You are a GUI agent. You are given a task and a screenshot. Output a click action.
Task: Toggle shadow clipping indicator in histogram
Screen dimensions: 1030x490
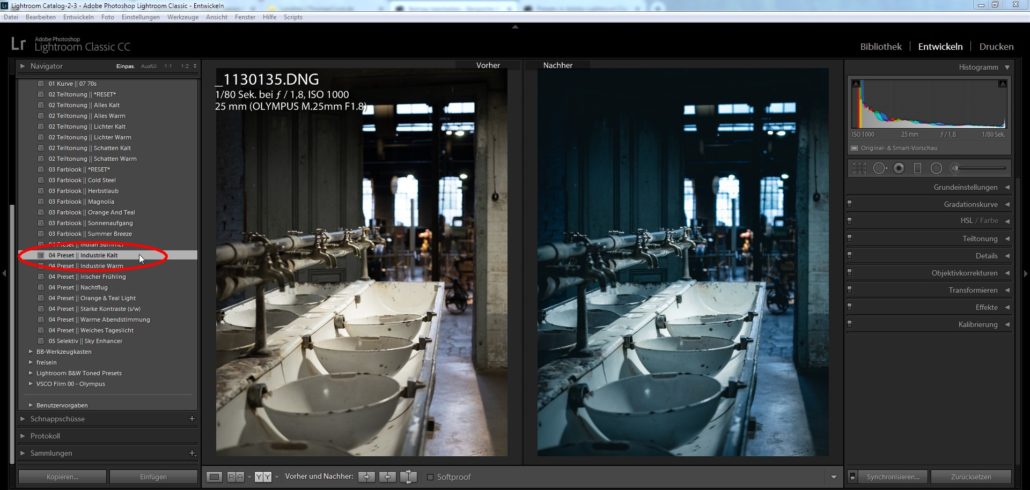(855, 83)
